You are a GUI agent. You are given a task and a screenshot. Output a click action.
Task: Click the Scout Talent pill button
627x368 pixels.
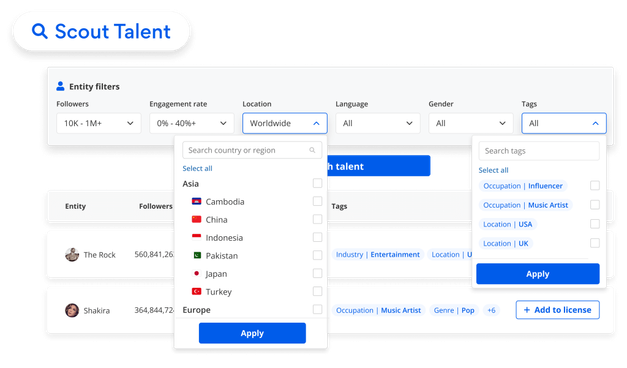(x=102, y=31)
